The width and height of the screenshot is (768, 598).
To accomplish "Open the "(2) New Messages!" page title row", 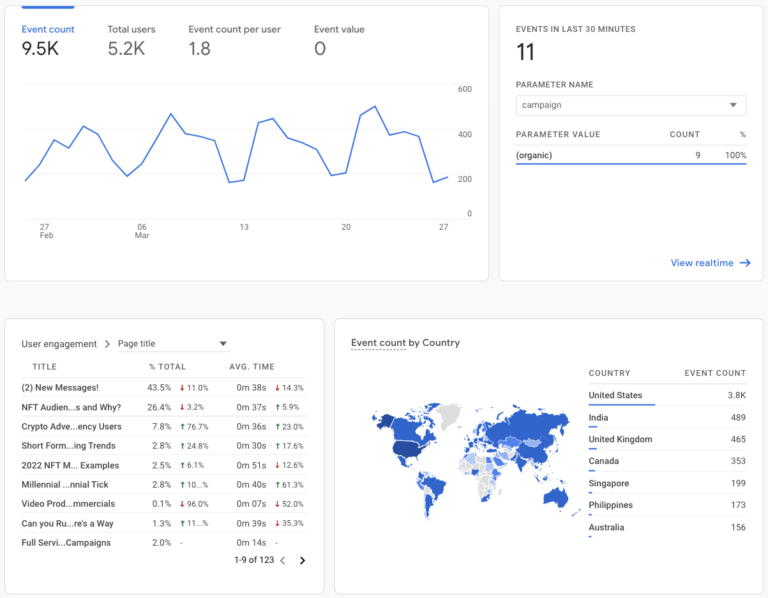I will tap(60, 387).
